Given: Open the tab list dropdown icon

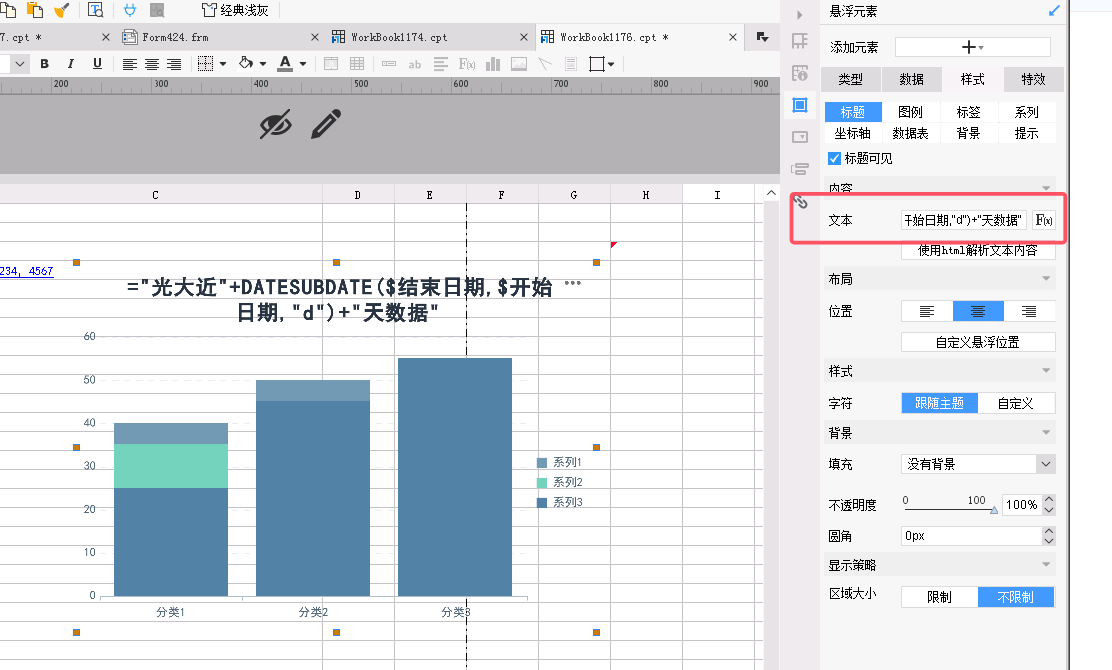Looking at the screenshot, I should pos(762,37).
